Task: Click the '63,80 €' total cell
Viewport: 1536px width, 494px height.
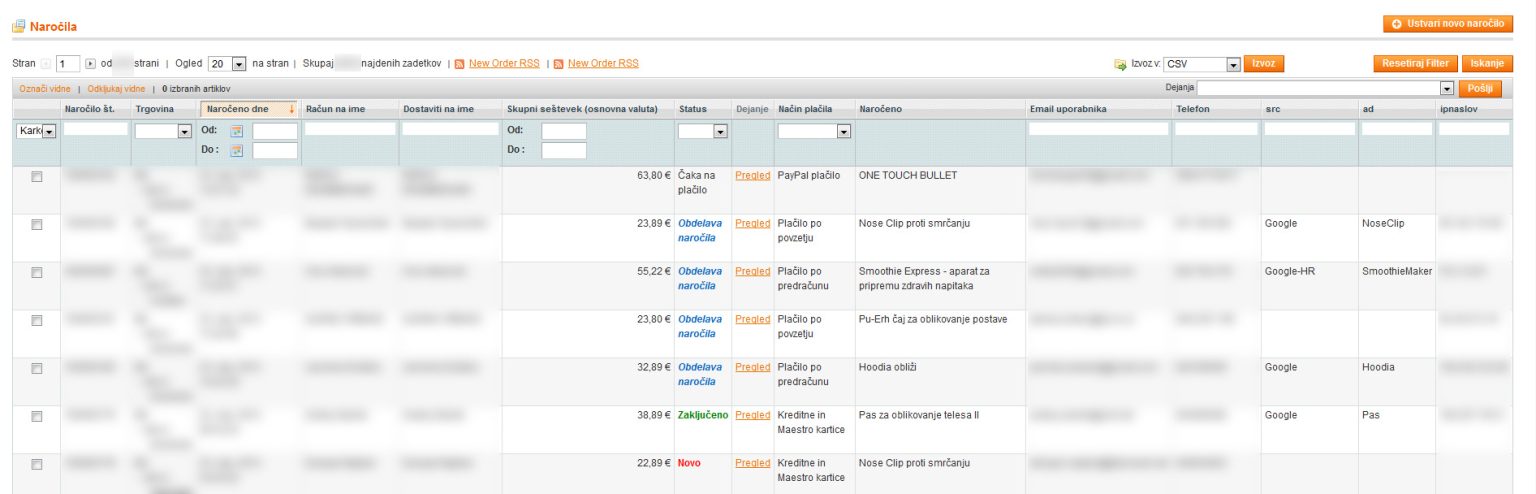Action: point(654,175)
